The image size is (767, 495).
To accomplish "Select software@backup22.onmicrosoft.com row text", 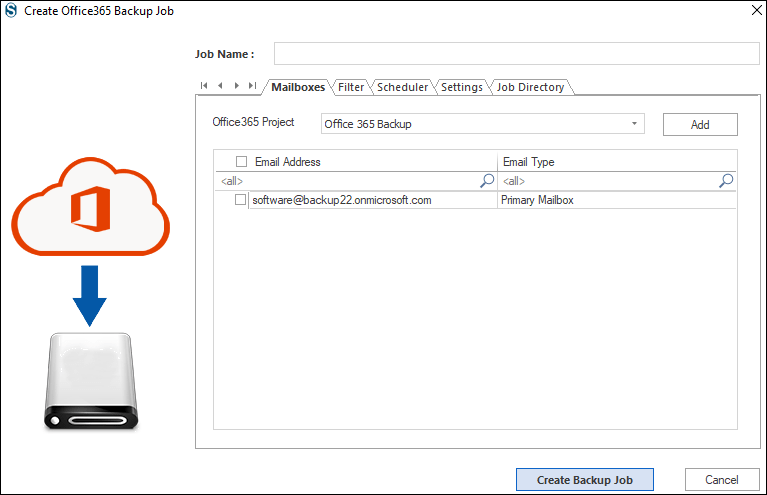I will point(342,200).
